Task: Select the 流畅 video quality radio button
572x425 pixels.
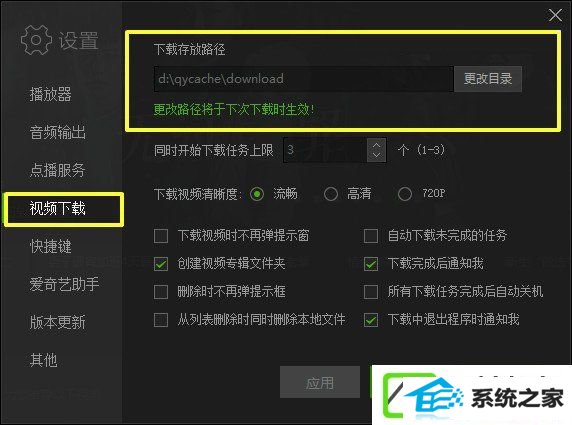Action: point(257,194)
